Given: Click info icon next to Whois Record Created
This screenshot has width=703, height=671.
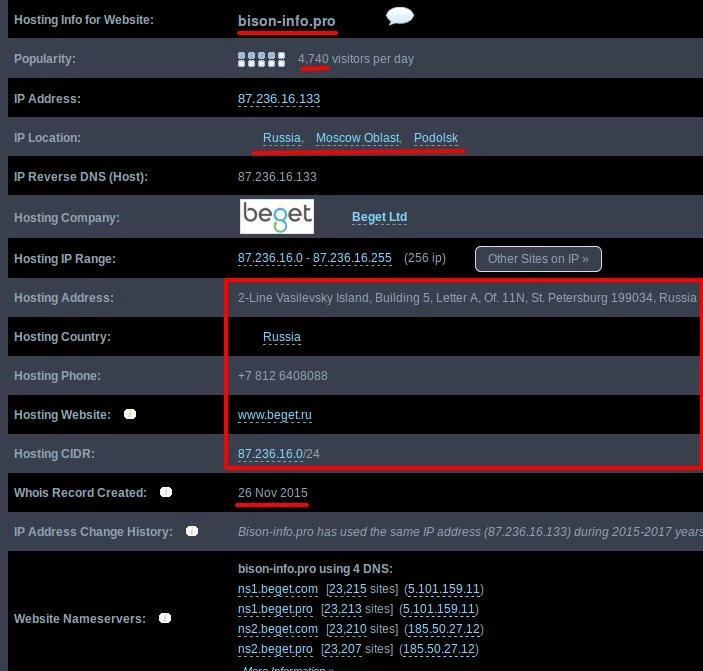Looking at the screenshot, I should tap(166, 492).
